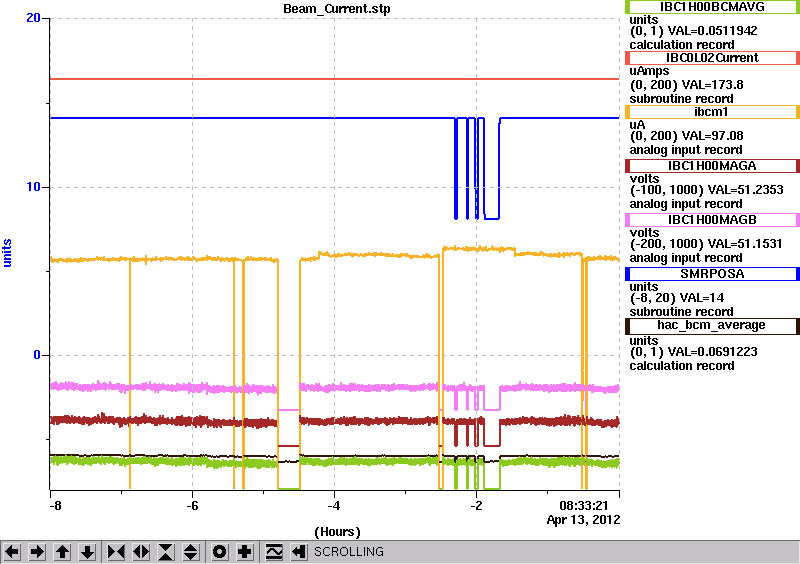The height and width of the screenshot is (564, 800).
Task: Select the ibcm1 legend curve
Action: click(x=712, y=112)
